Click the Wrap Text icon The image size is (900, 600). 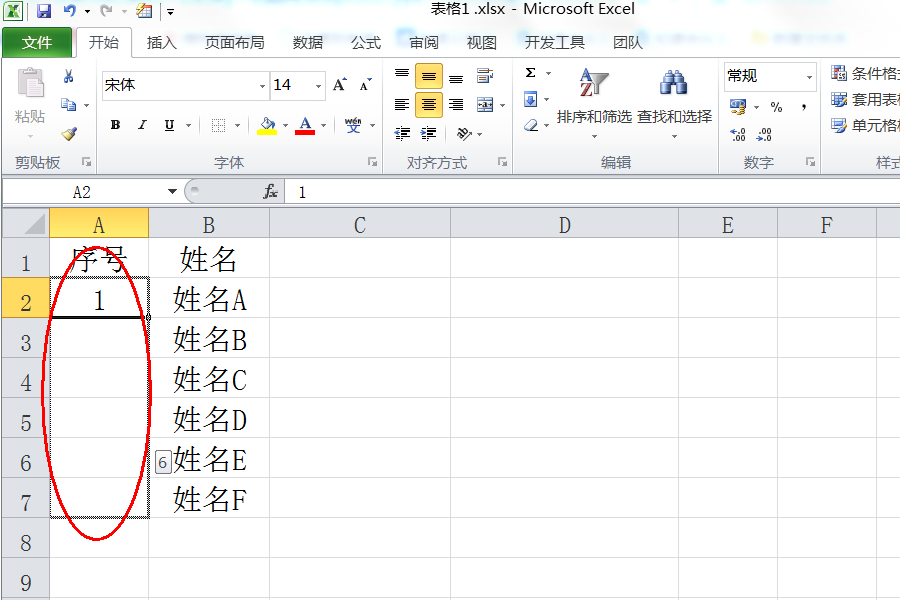pos(485,76)
